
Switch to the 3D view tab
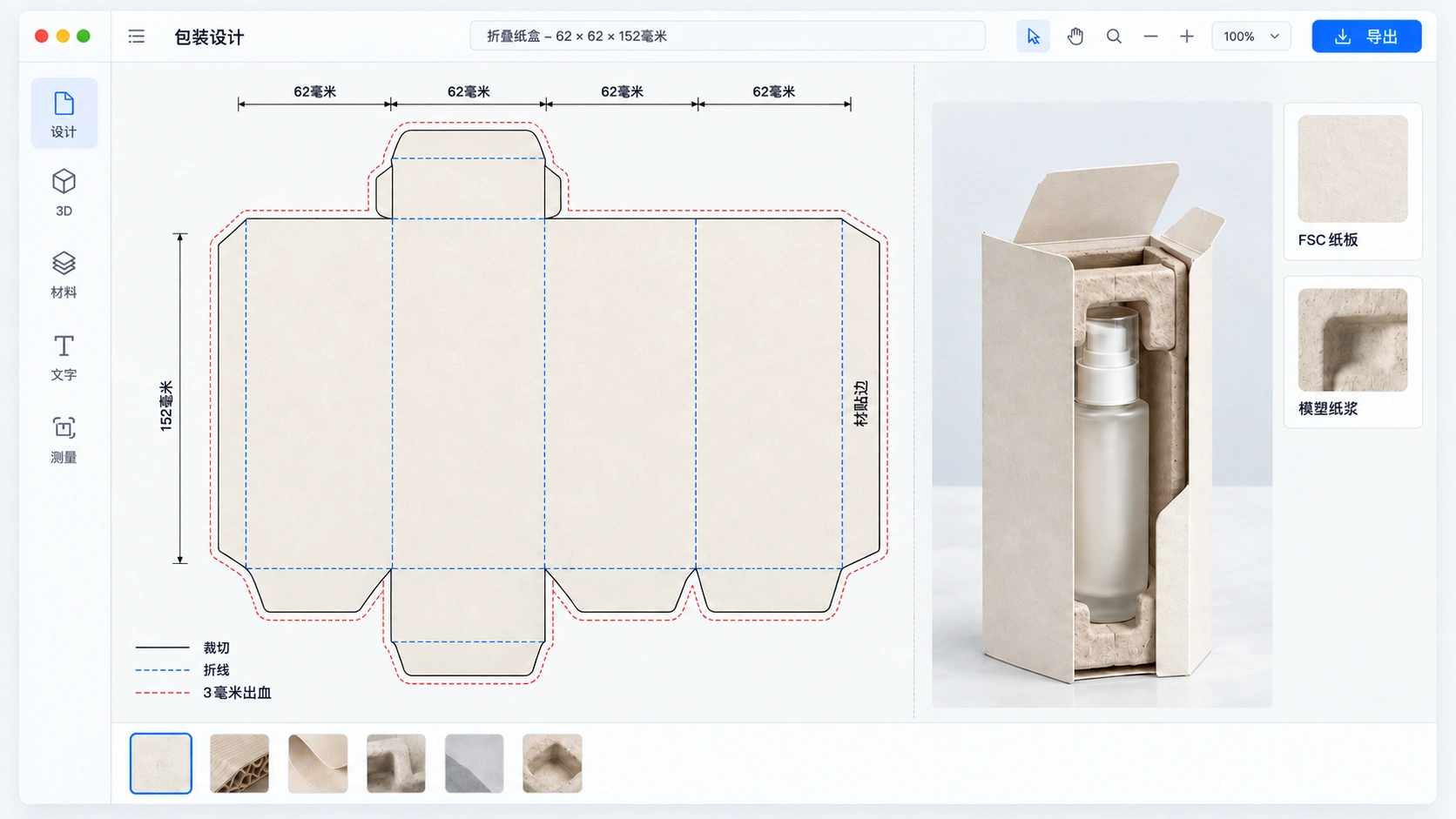[x=64, y=192]
